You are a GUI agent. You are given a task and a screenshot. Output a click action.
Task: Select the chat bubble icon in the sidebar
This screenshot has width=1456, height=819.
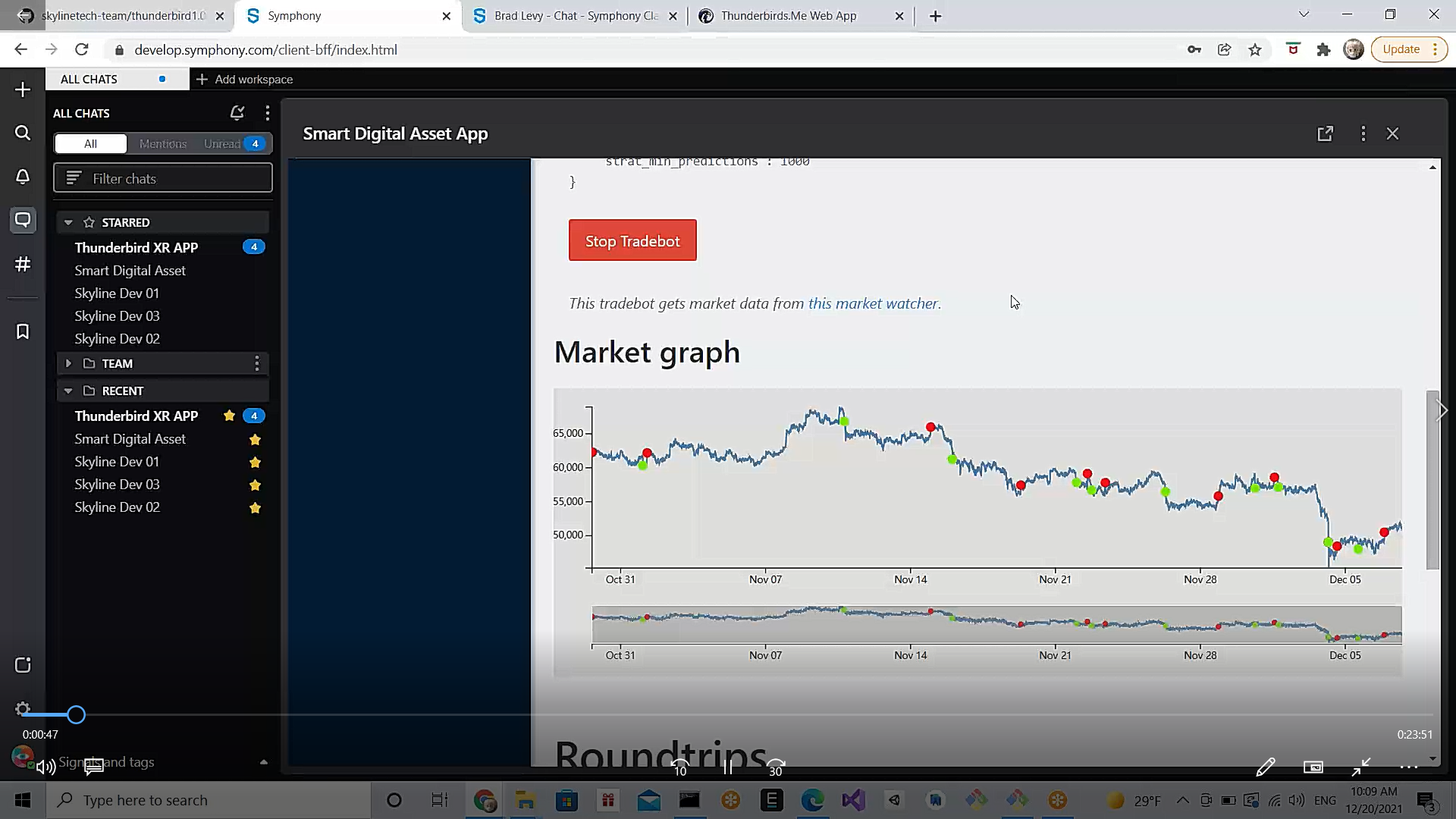22,221
